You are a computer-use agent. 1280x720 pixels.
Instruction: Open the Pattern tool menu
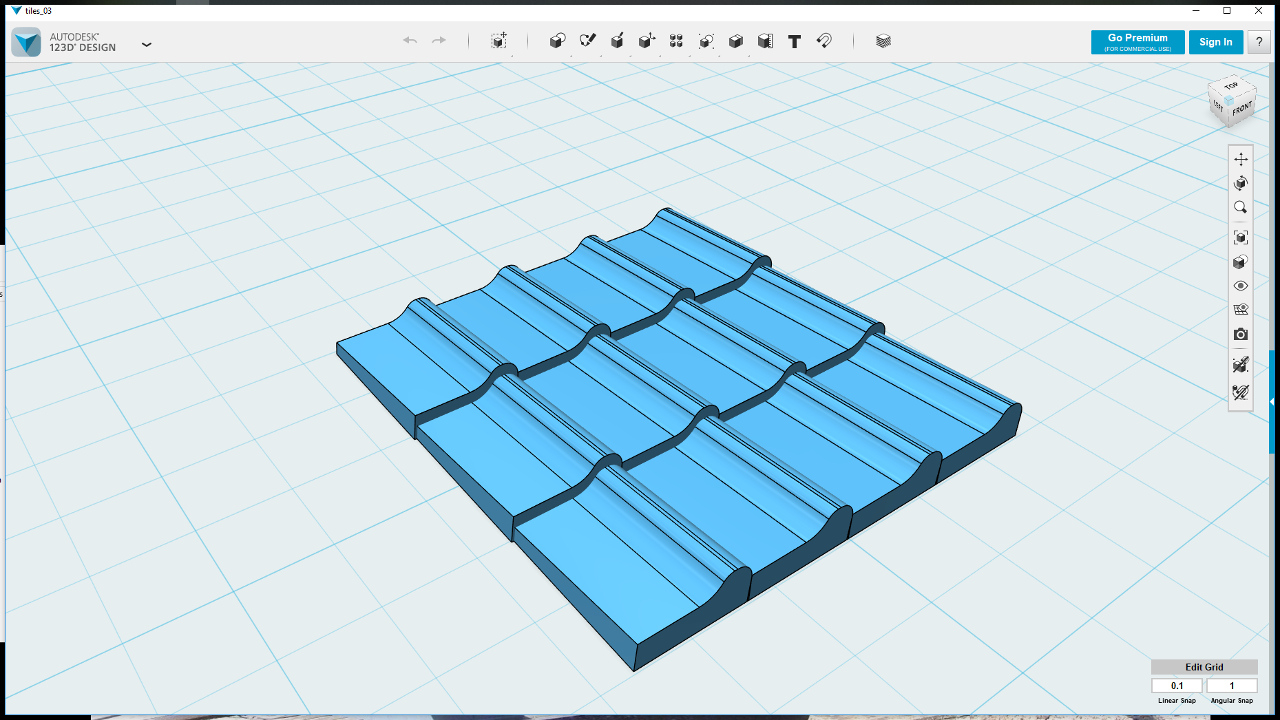tap(676, 41)
